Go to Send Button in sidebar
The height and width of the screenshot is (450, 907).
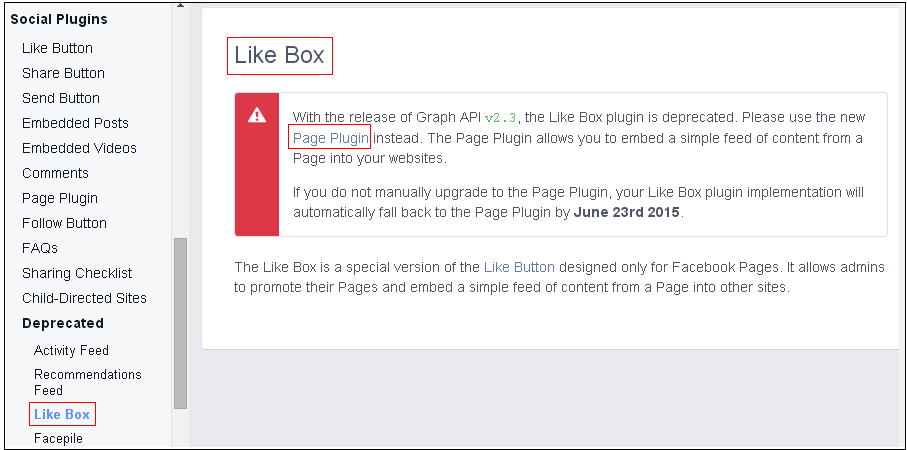point(61,98)
